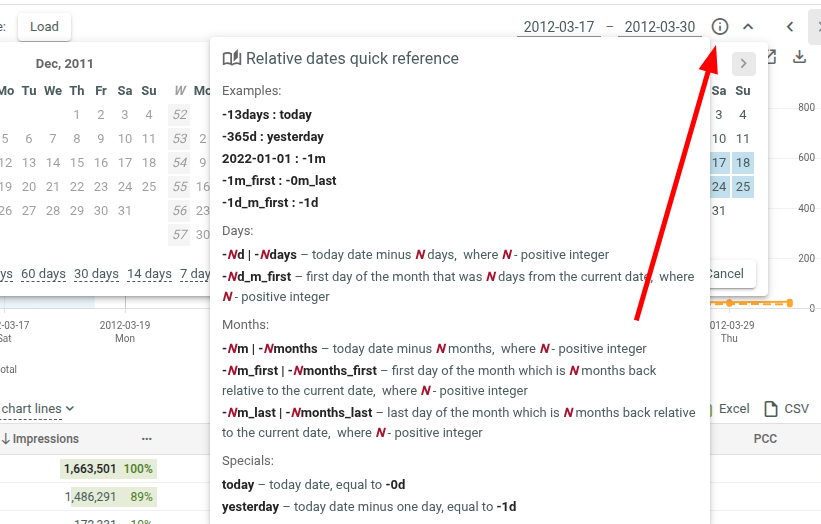This screenshot has height=524, width=821.
Task: Select week 54 in the calendar
Action: pos(179,163)
